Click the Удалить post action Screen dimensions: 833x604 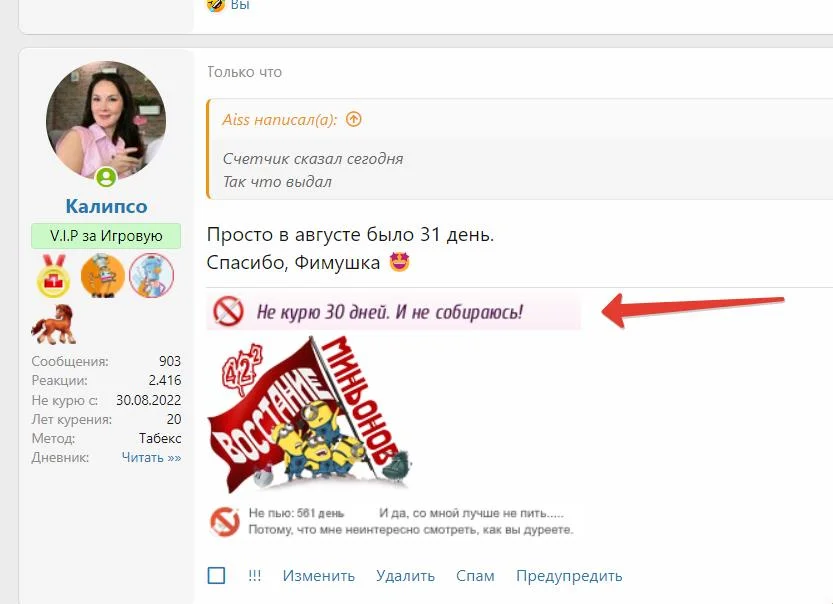(405, 576)
